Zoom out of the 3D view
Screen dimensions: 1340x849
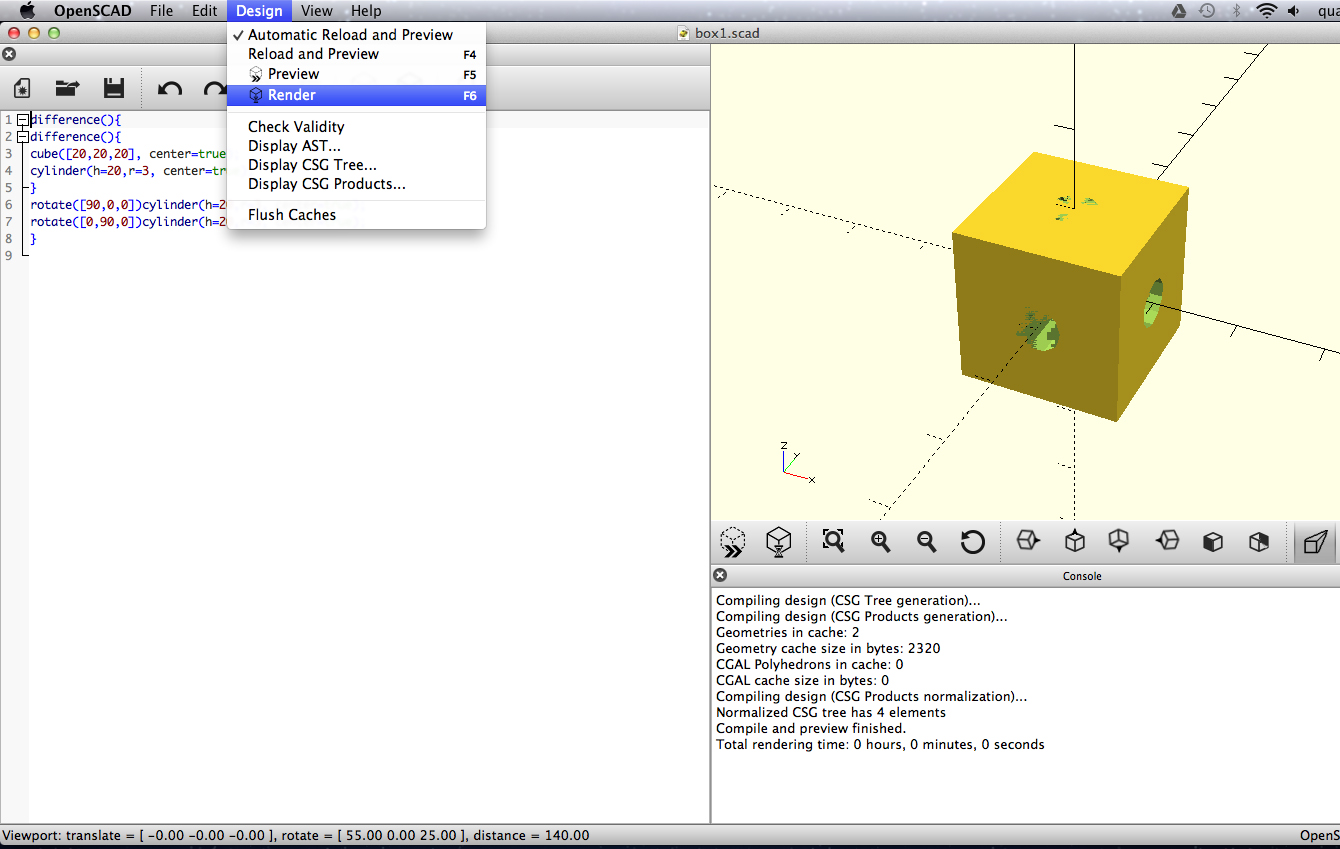(926, 541)
